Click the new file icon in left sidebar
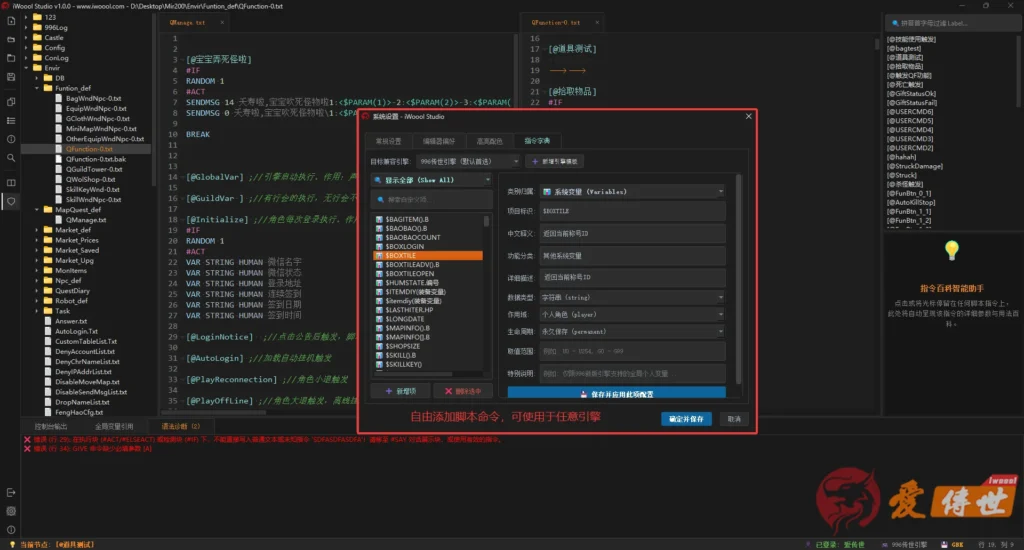This screenshot has height=550, width=1024. (11, 21)
